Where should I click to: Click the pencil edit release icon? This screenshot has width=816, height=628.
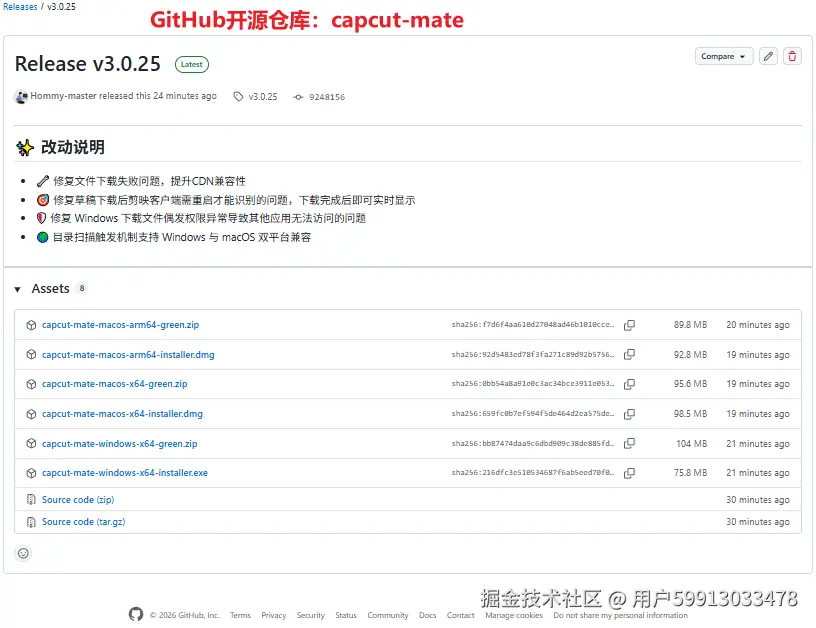coord(768,56)
